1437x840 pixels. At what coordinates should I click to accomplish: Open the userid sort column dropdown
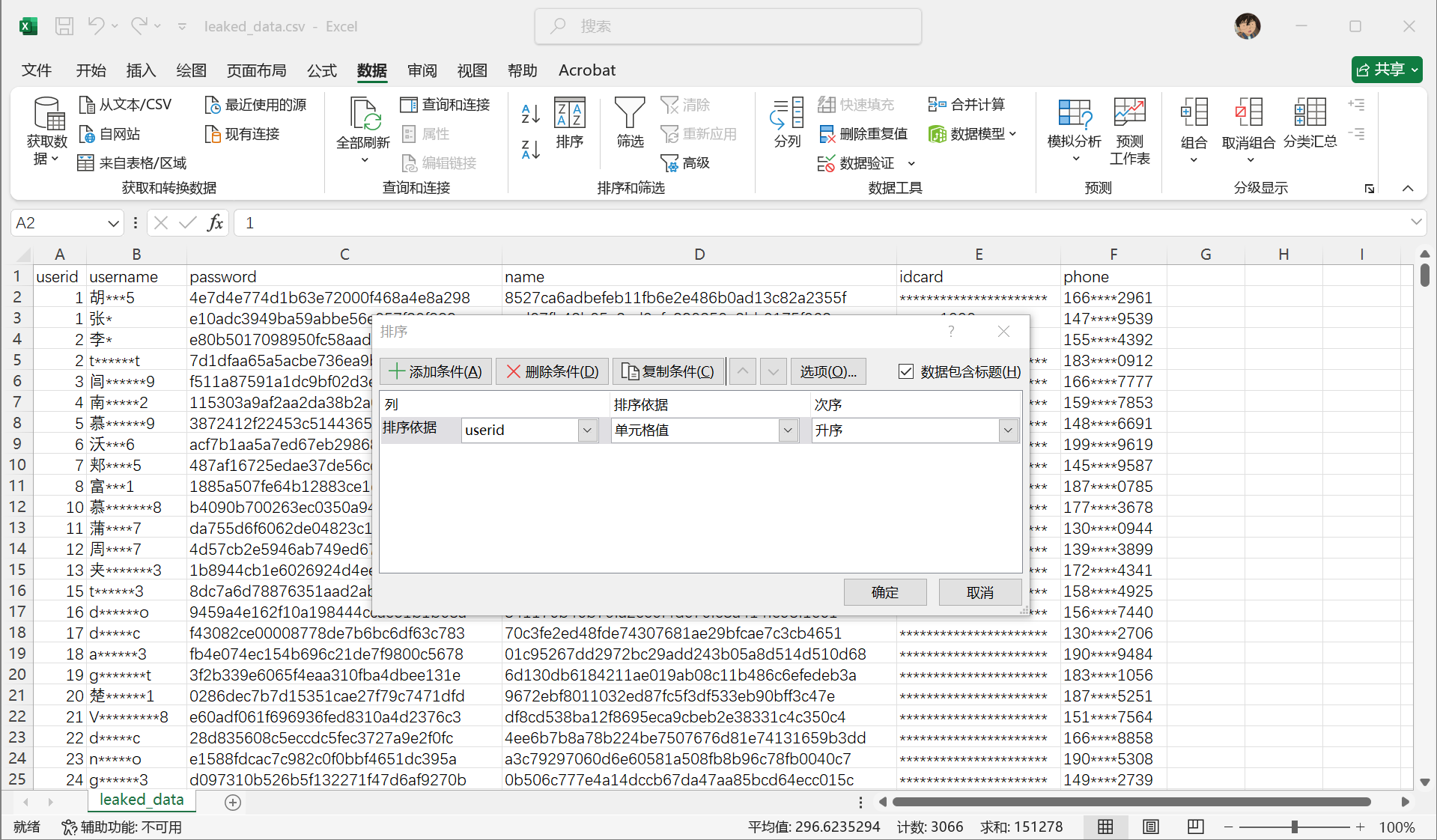point(587,430)
